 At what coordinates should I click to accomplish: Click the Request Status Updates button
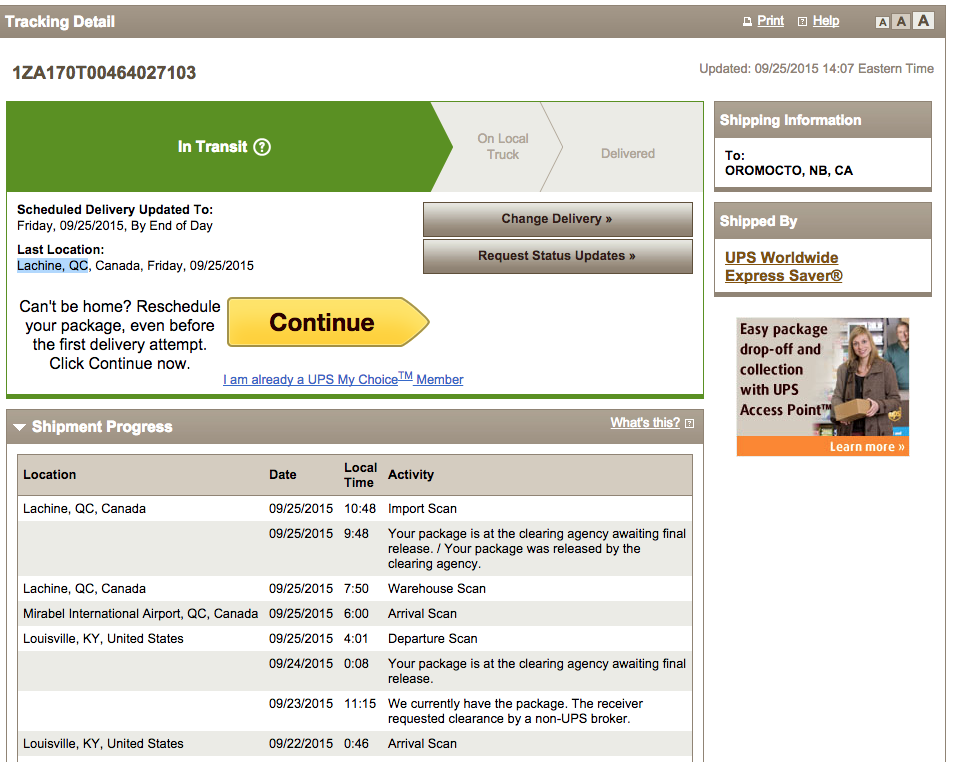point(557,256)
